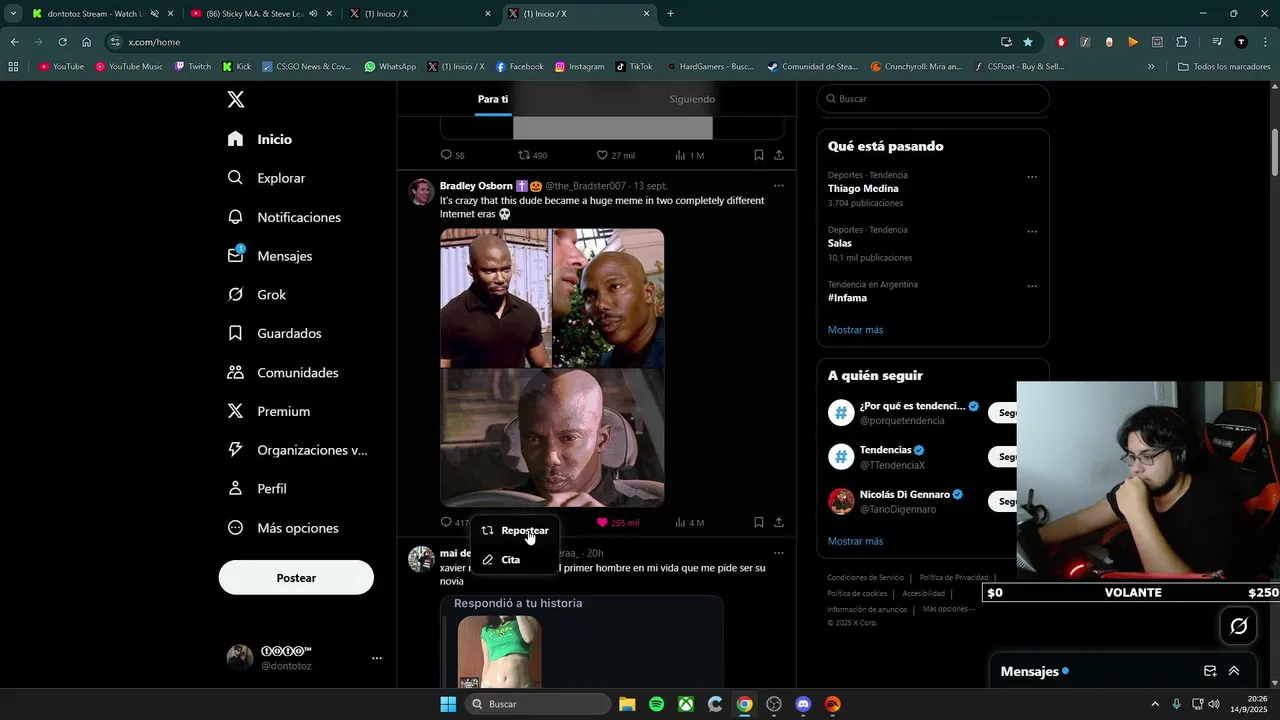Open the TikTok bookmark
1280x720 pixels.
634,67
